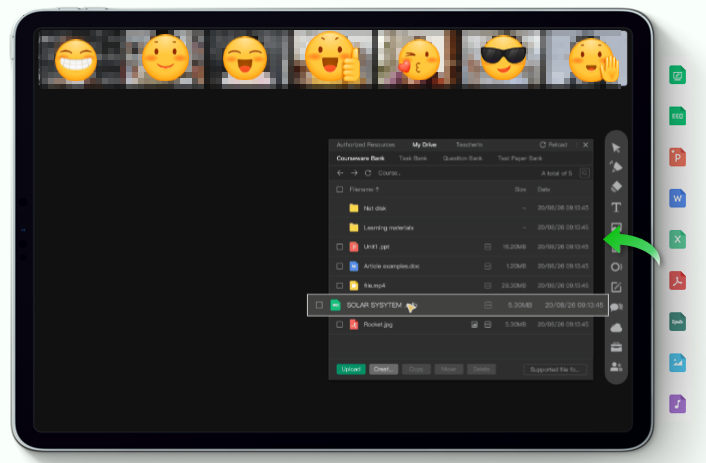Go back with the left arrow
Viewport: 706px width, 463px height.
(340, 173)
